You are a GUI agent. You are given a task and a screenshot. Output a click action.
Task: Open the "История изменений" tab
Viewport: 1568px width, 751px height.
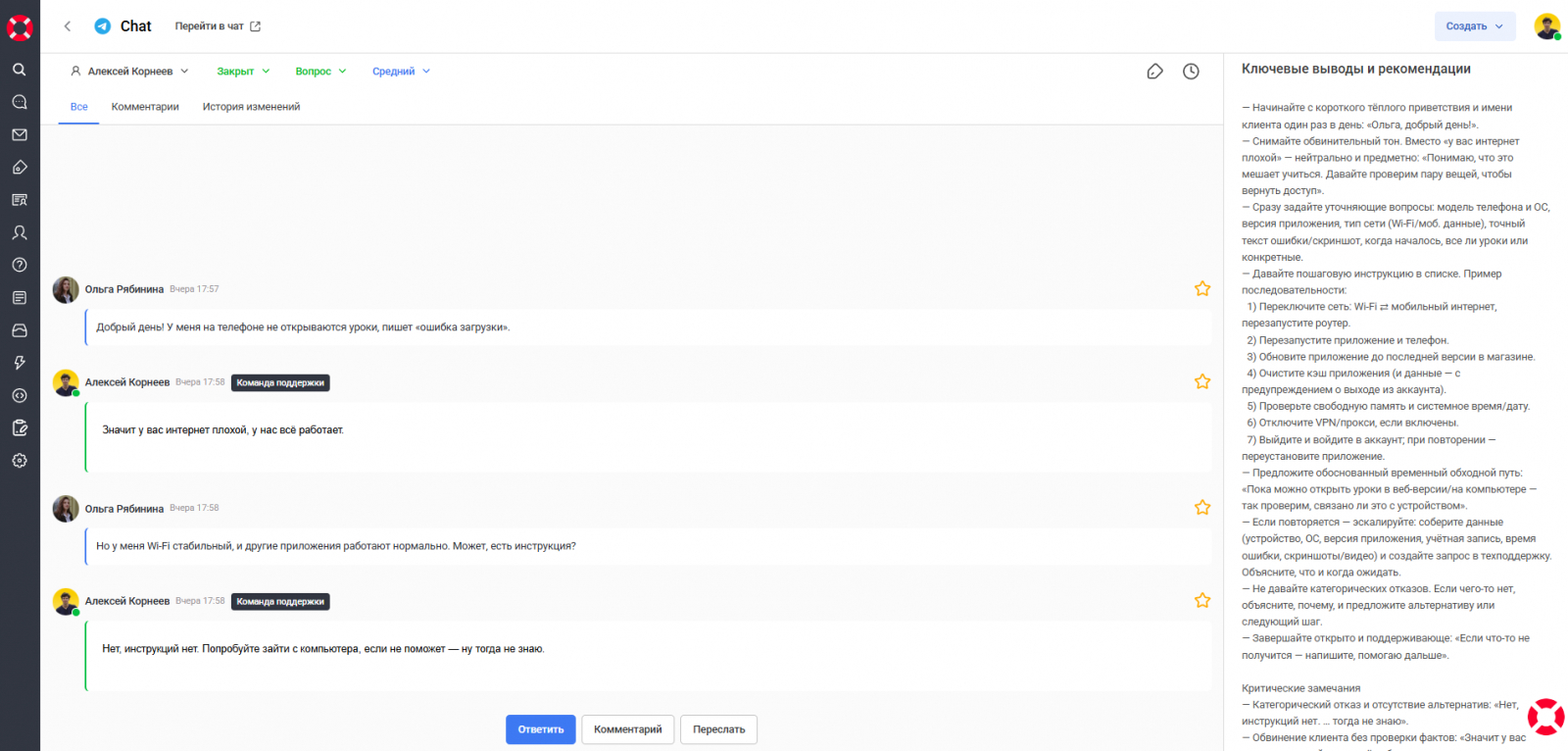[251, 107]
